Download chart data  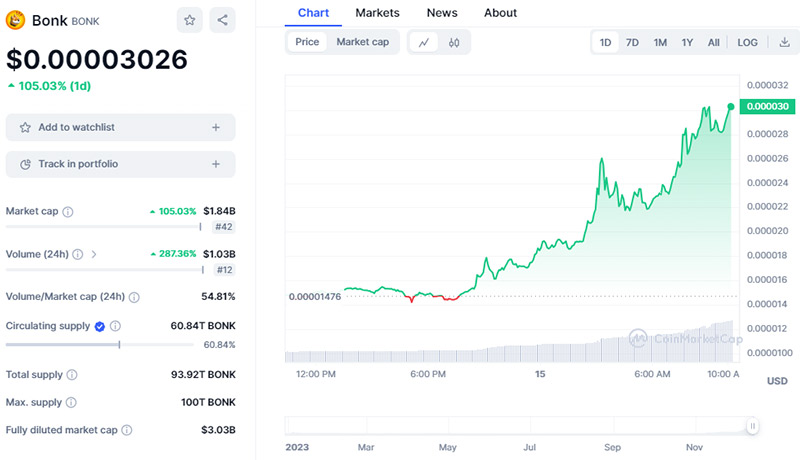click(x=785, y=42)
